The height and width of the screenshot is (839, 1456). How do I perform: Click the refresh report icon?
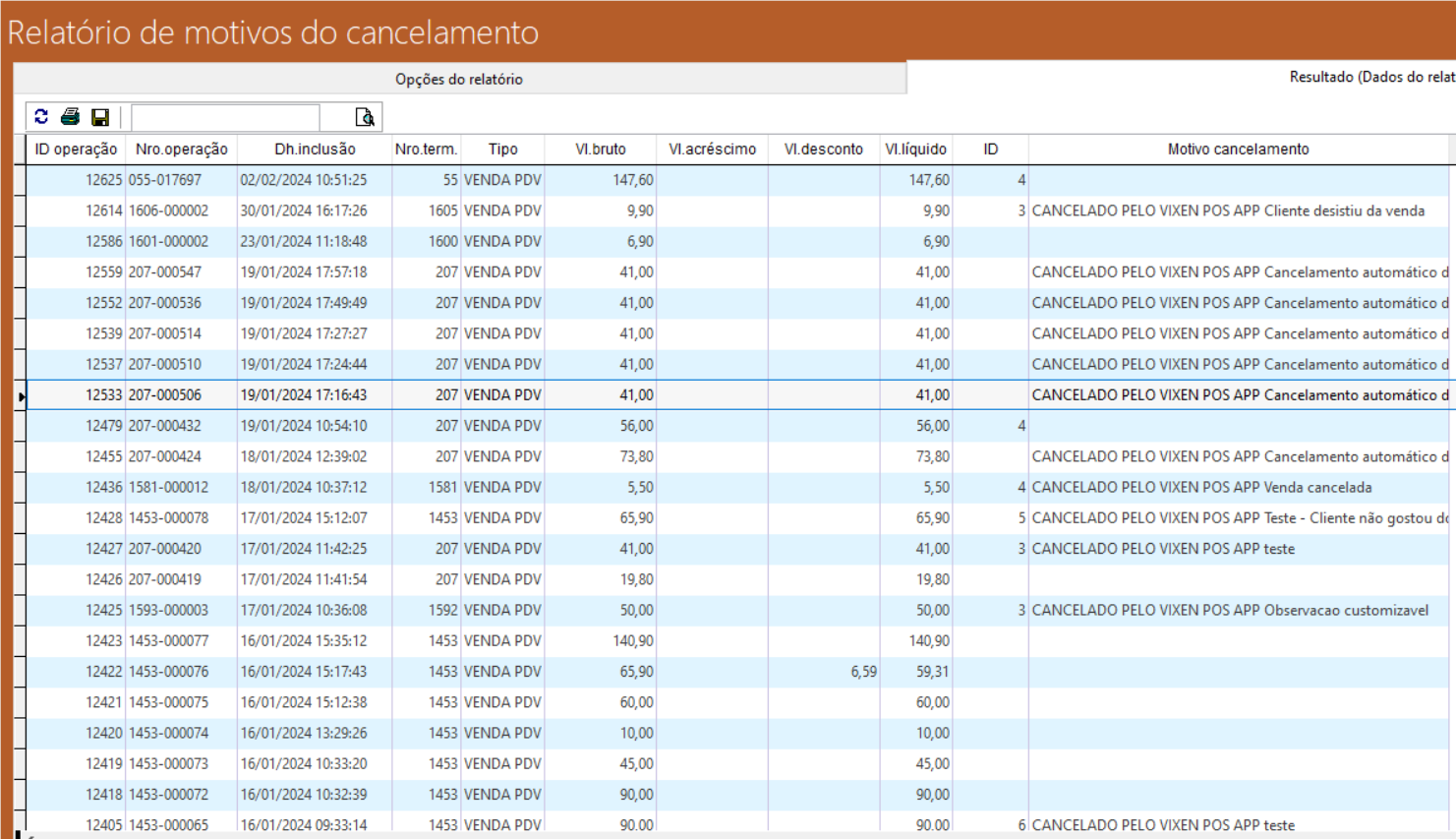pyautogui.click(x=41, y=117)
